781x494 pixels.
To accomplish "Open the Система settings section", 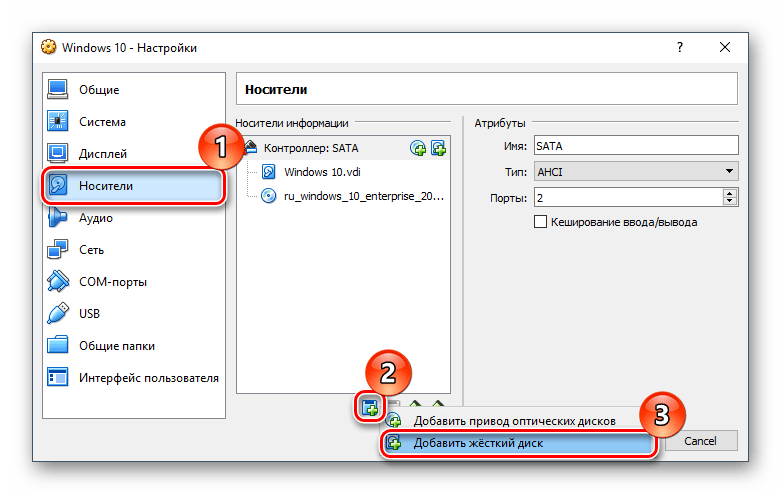I will pos(133,122).
